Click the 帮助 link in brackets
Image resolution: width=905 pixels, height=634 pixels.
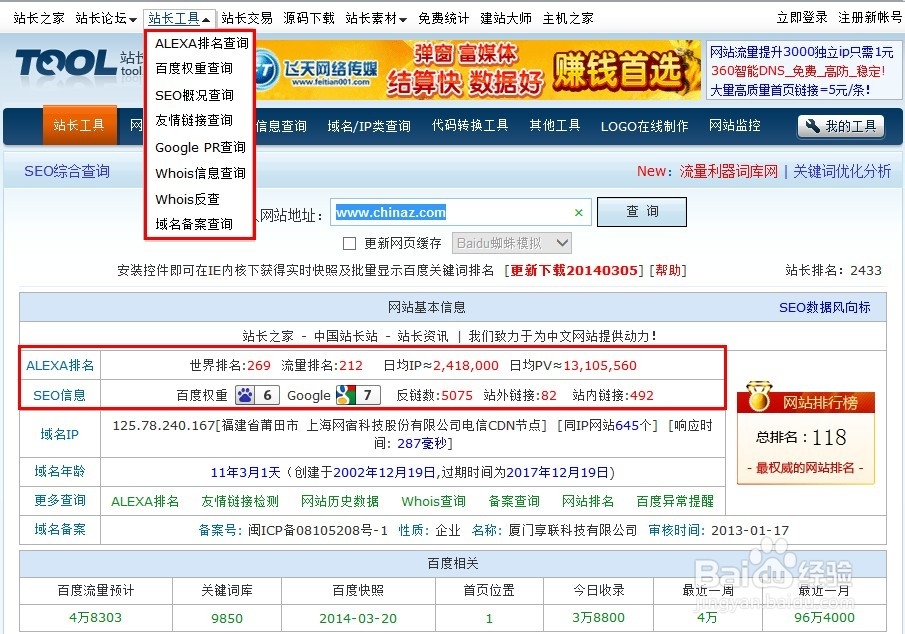pos(668,270)
